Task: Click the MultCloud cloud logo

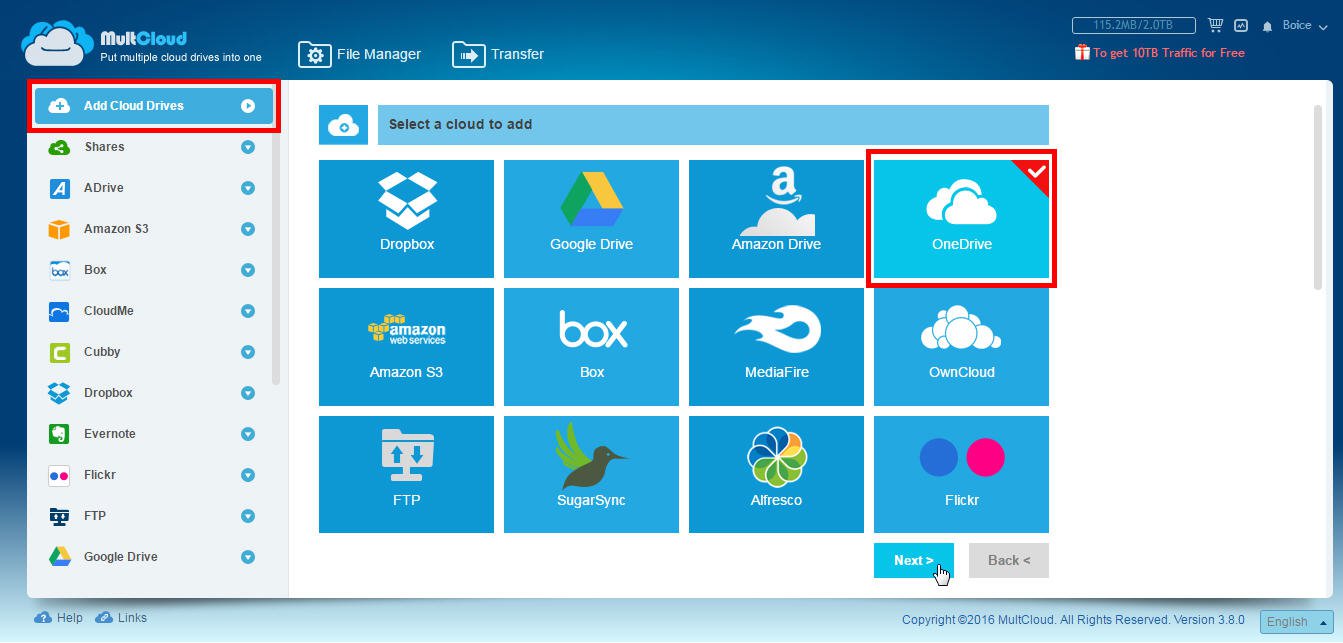Action: pyautogui.click(x=58, y=44)
